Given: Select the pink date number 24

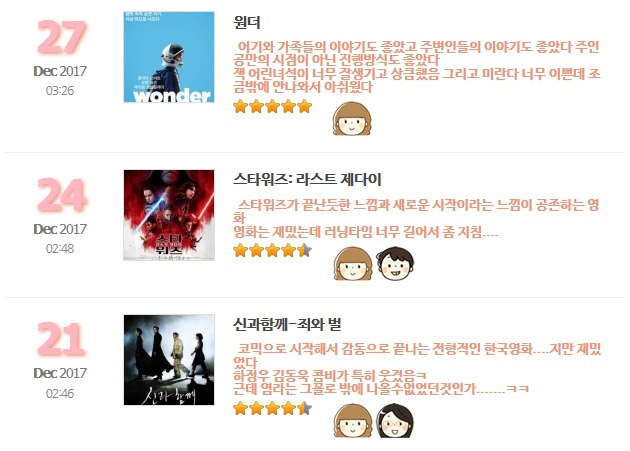Looking at the screenshot, I should pyautogui.click(x=61, y=195).
